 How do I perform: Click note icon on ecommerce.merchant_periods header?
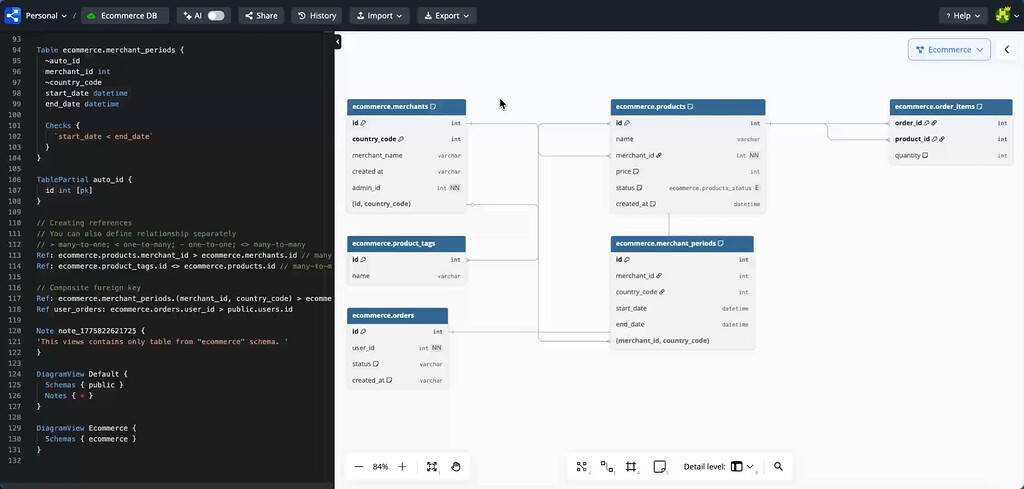[721, 244]
